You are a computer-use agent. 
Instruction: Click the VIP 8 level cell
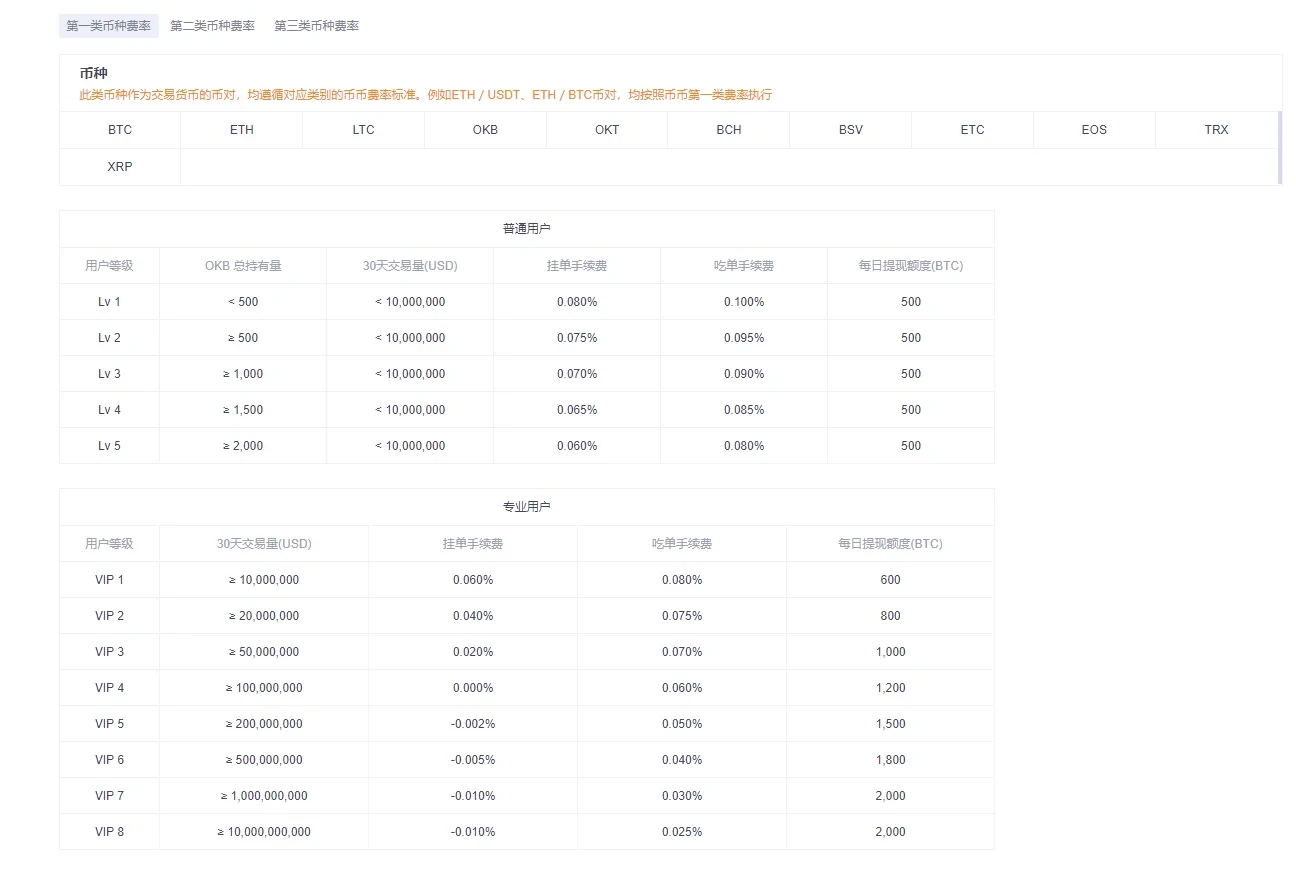[x=109, y=832]
